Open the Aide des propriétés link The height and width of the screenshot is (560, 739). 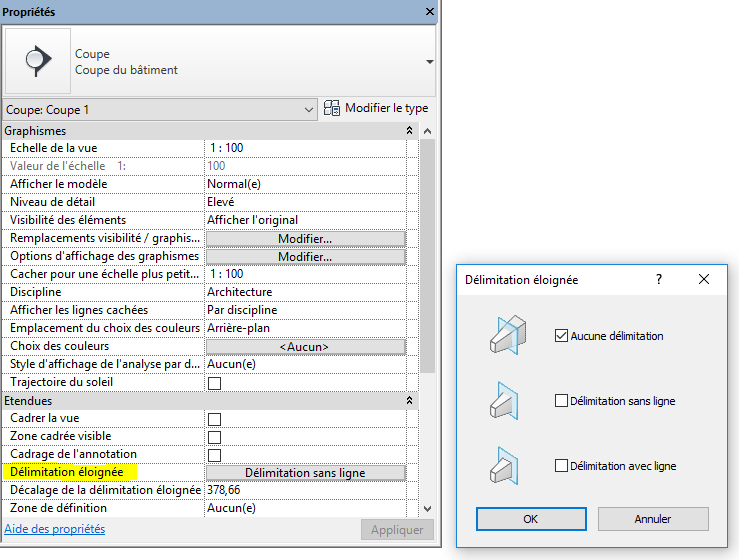[55, 529]
